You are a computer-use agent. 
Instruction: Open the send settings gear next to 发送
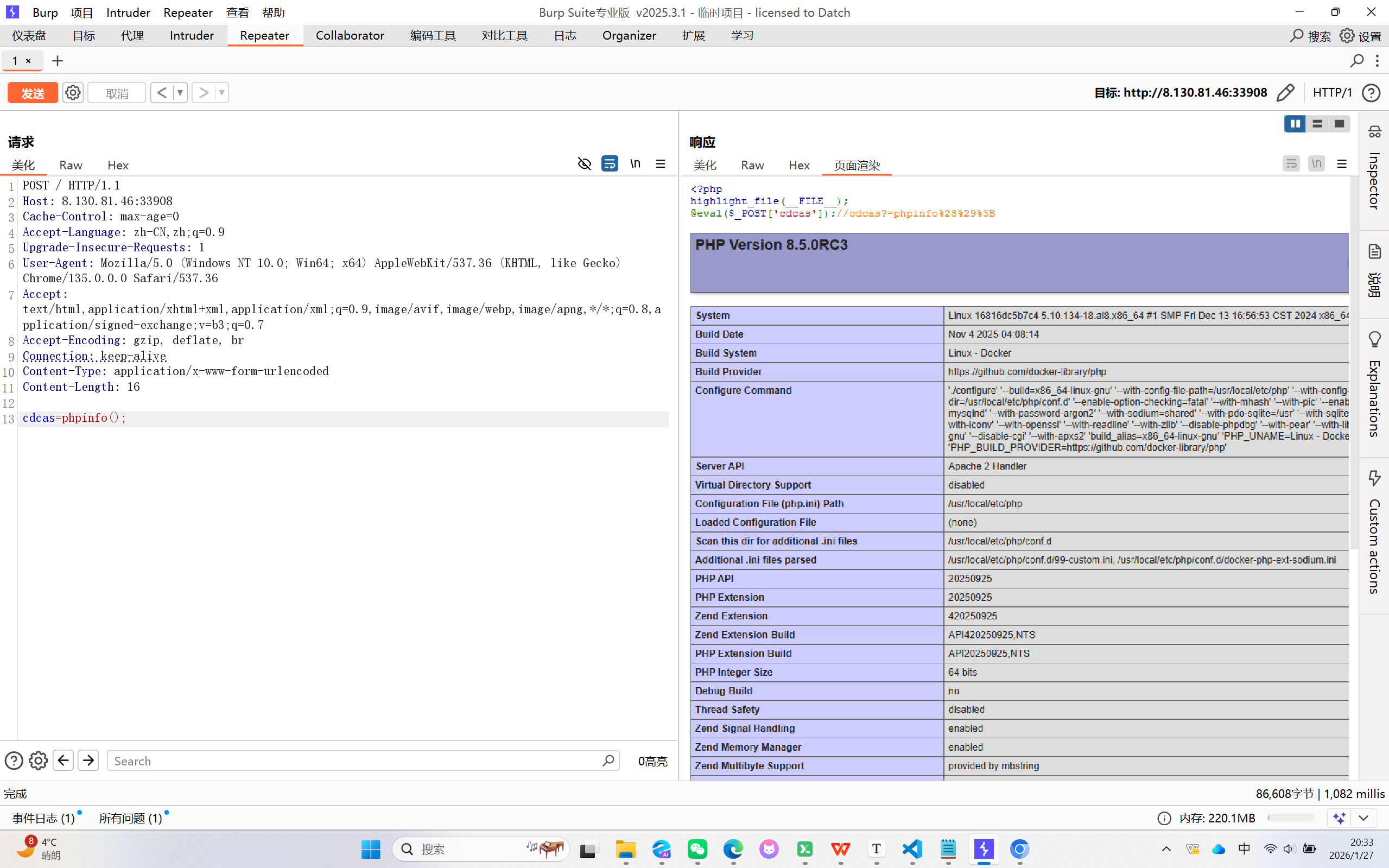coord(73,92)
